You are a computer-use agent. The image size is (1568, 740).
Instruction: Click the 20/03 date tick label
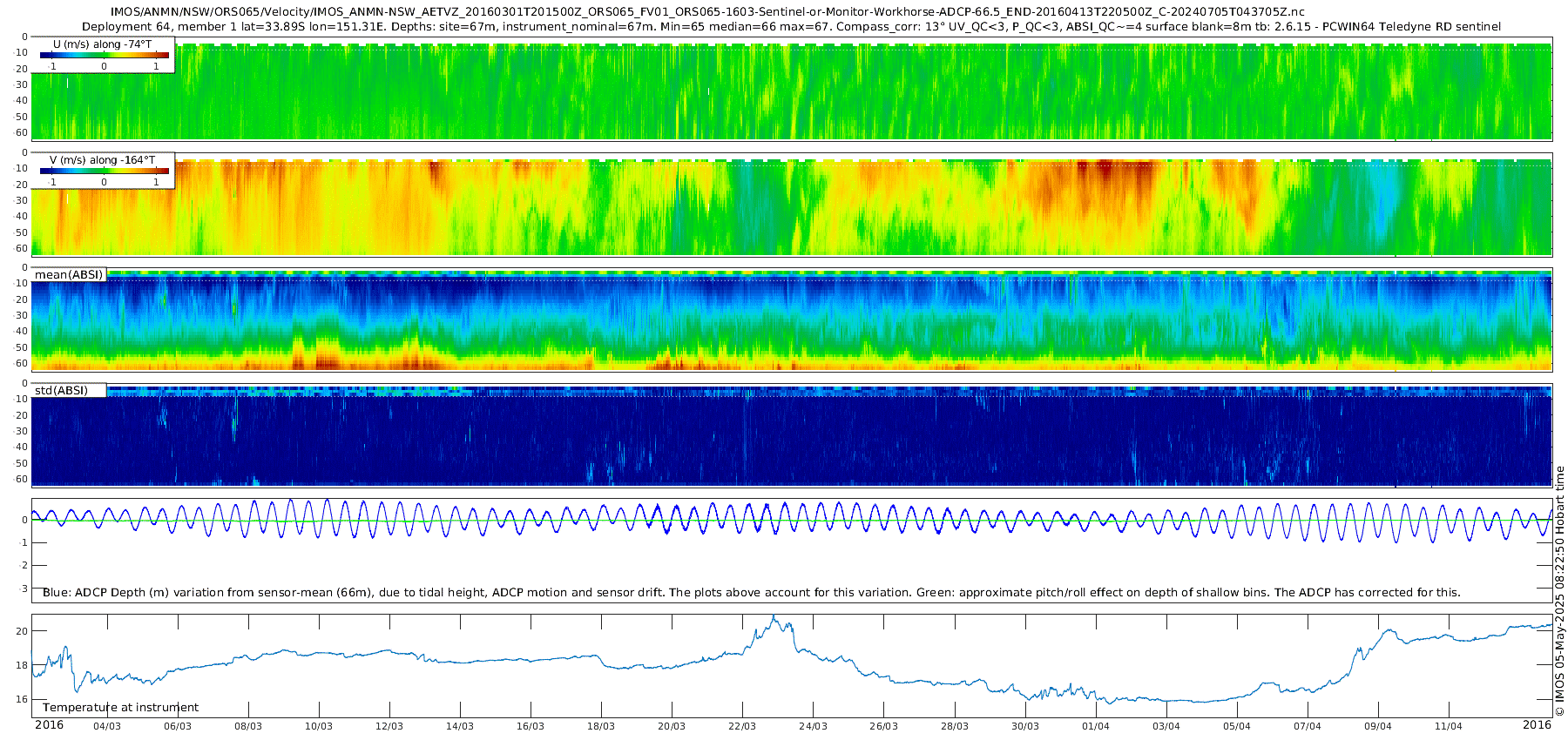pos(672,726)
